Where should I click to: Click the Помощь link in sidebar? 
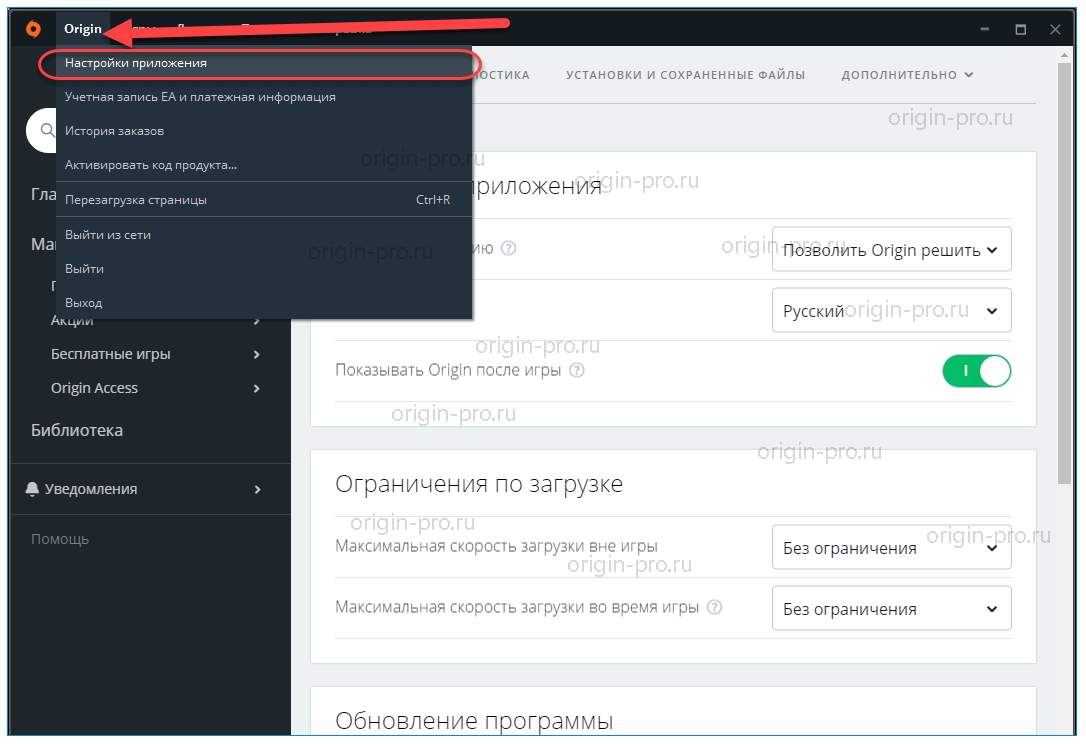pos(60,539)
